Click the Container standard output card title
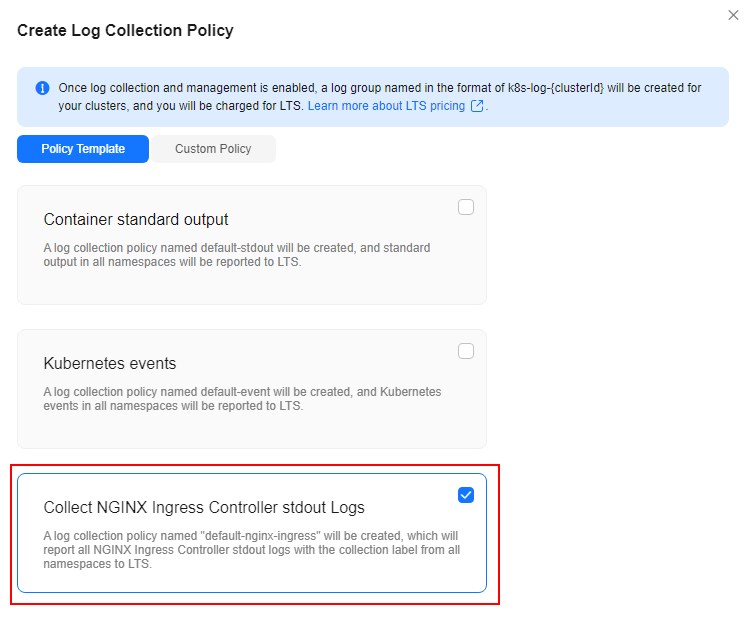 click(136, 219)
